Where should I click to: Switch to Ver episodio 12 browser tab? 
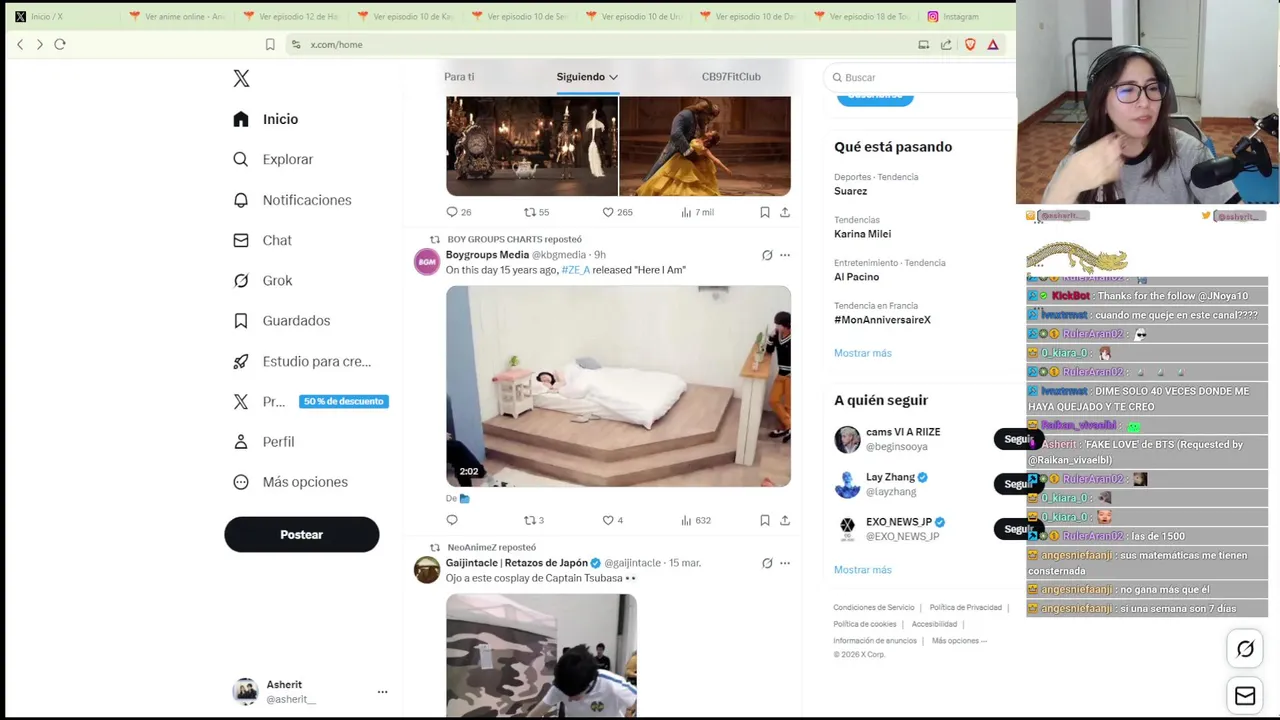coord(290,16)
